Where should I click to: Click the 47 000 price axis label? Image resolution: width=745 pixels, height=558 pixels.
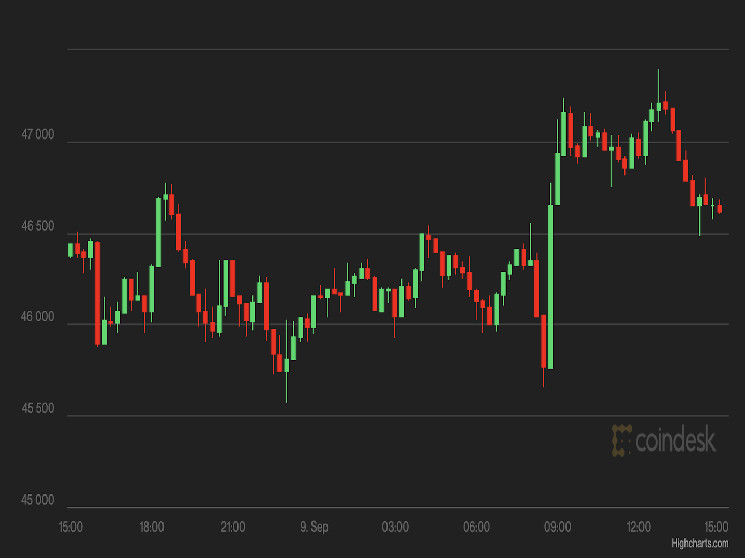pos(38,133)
